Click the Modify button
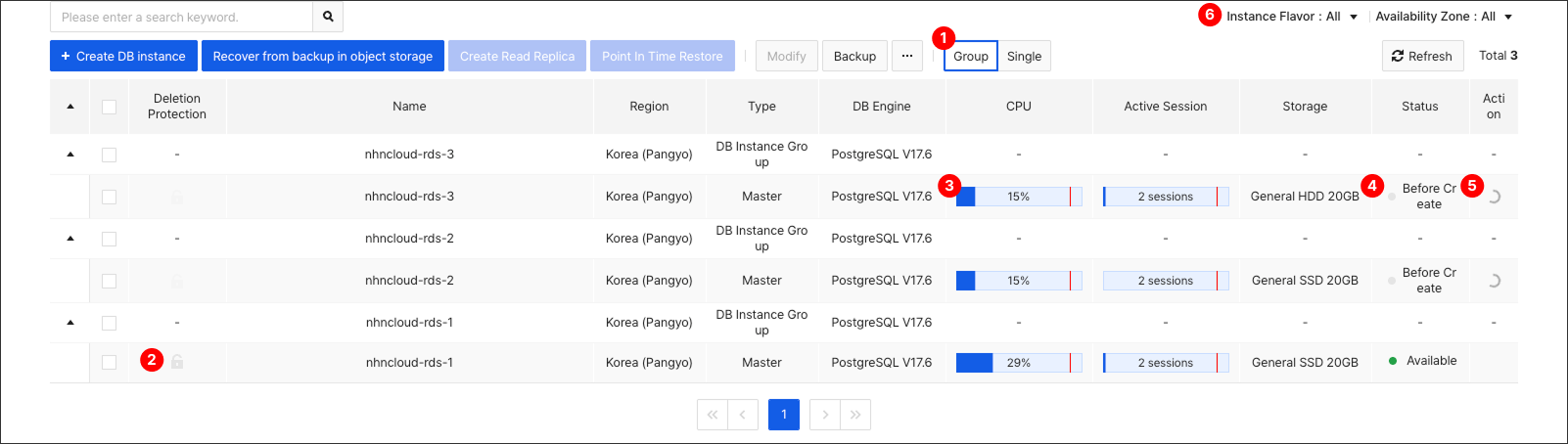This screenshot has height=444, width=1568. (787, 56)
